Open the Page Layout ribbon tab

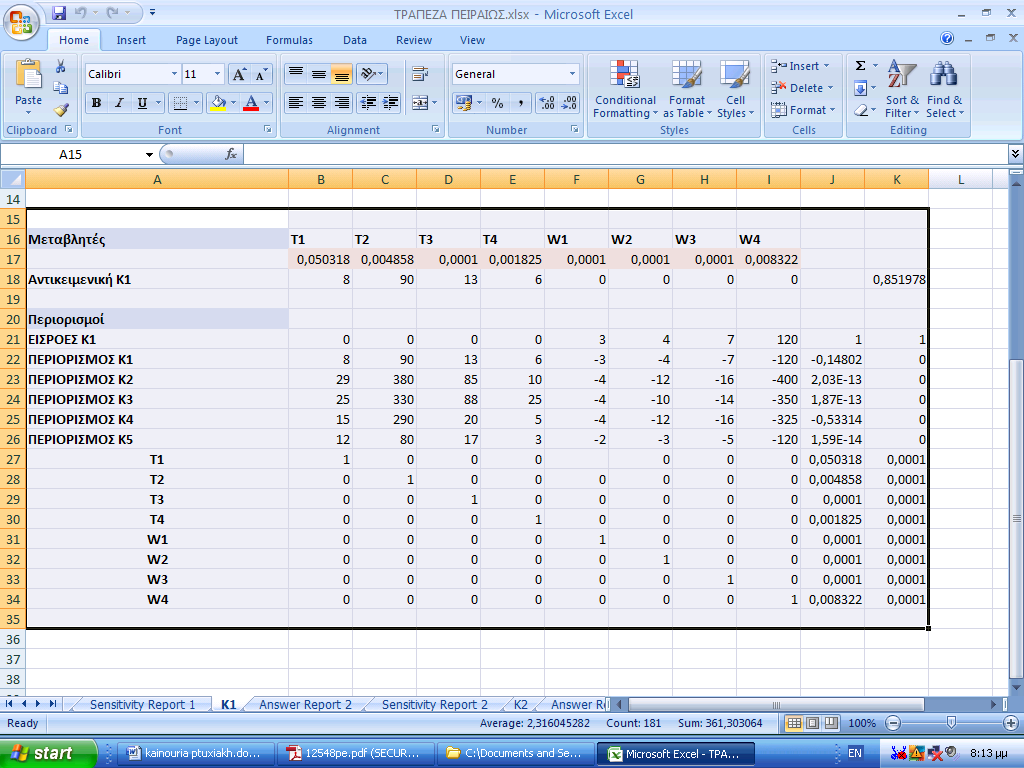[x=206, y=40]
